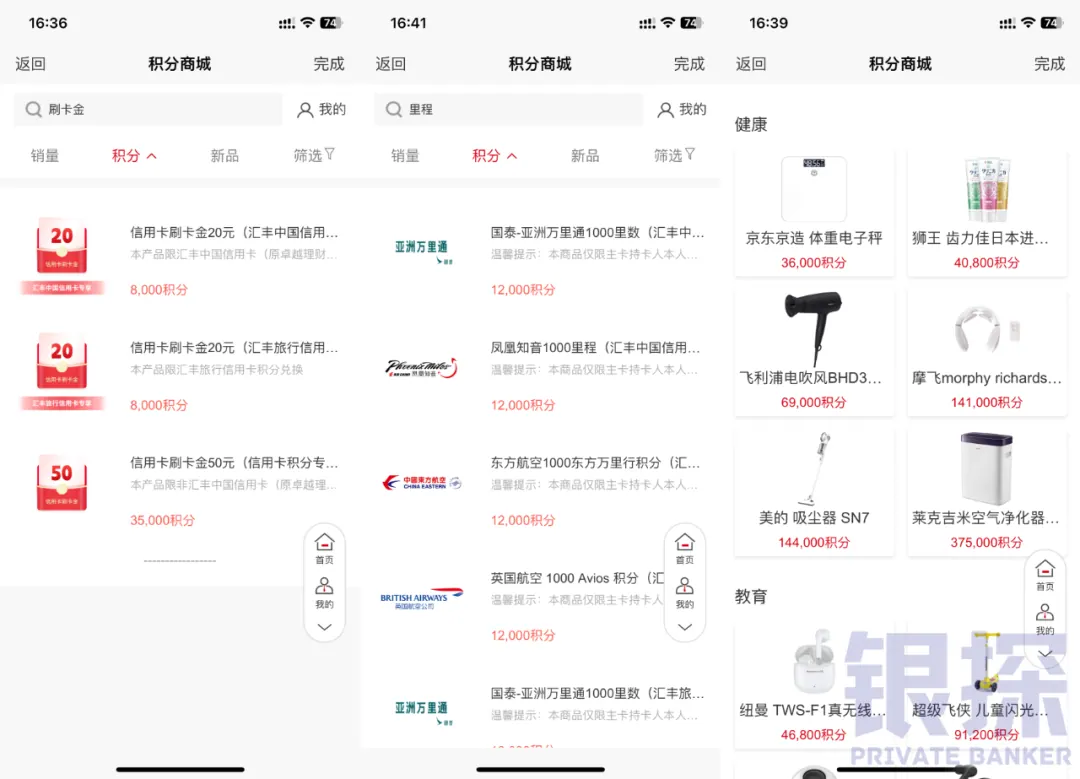Viewport: 1080px width, 779px height.
Task: Open 京东京造 体重电子秤 product card
Action: coord(814,214)
